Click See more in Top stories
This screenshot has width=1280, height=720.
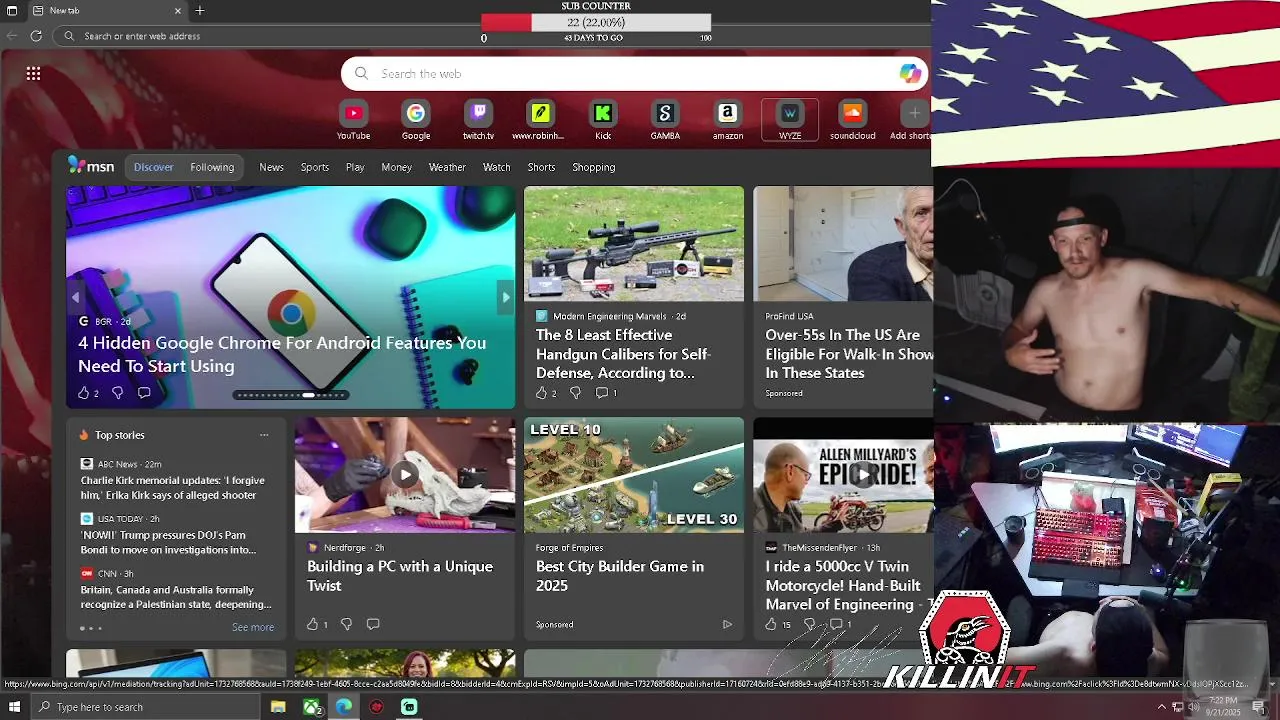pos(253,627)
